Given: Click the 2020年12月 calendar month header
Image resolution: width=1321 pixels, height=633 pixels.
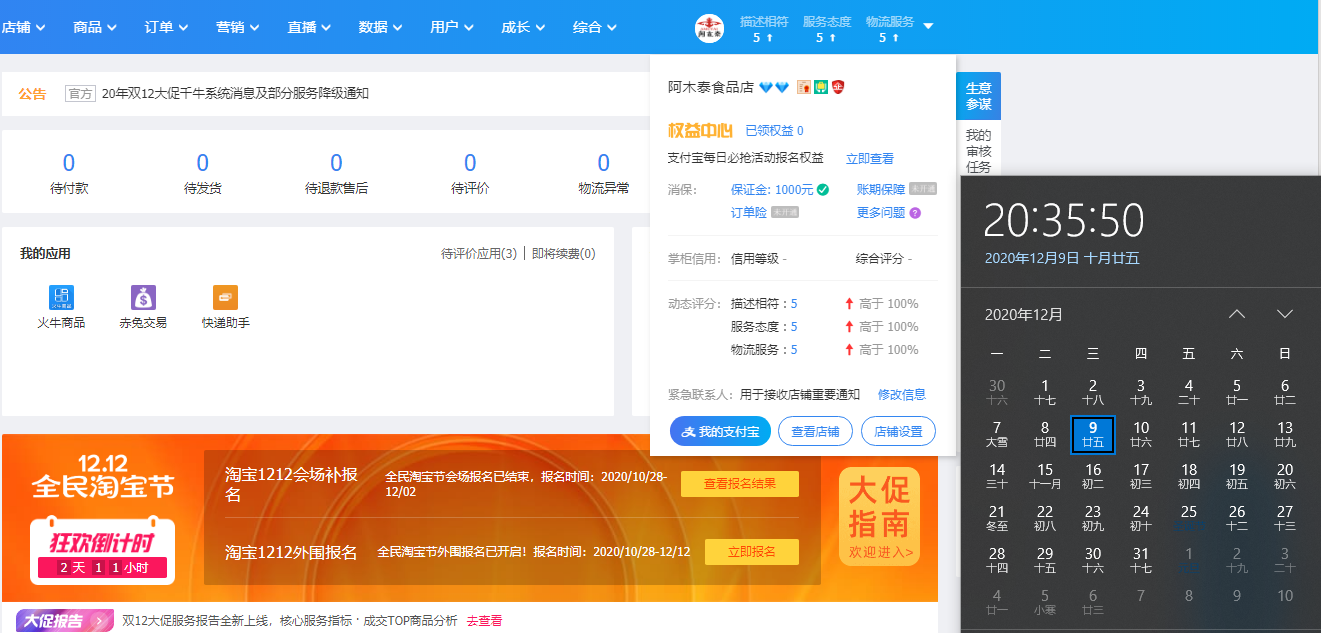Looking at the screenshot, I should pos(1024,314).
